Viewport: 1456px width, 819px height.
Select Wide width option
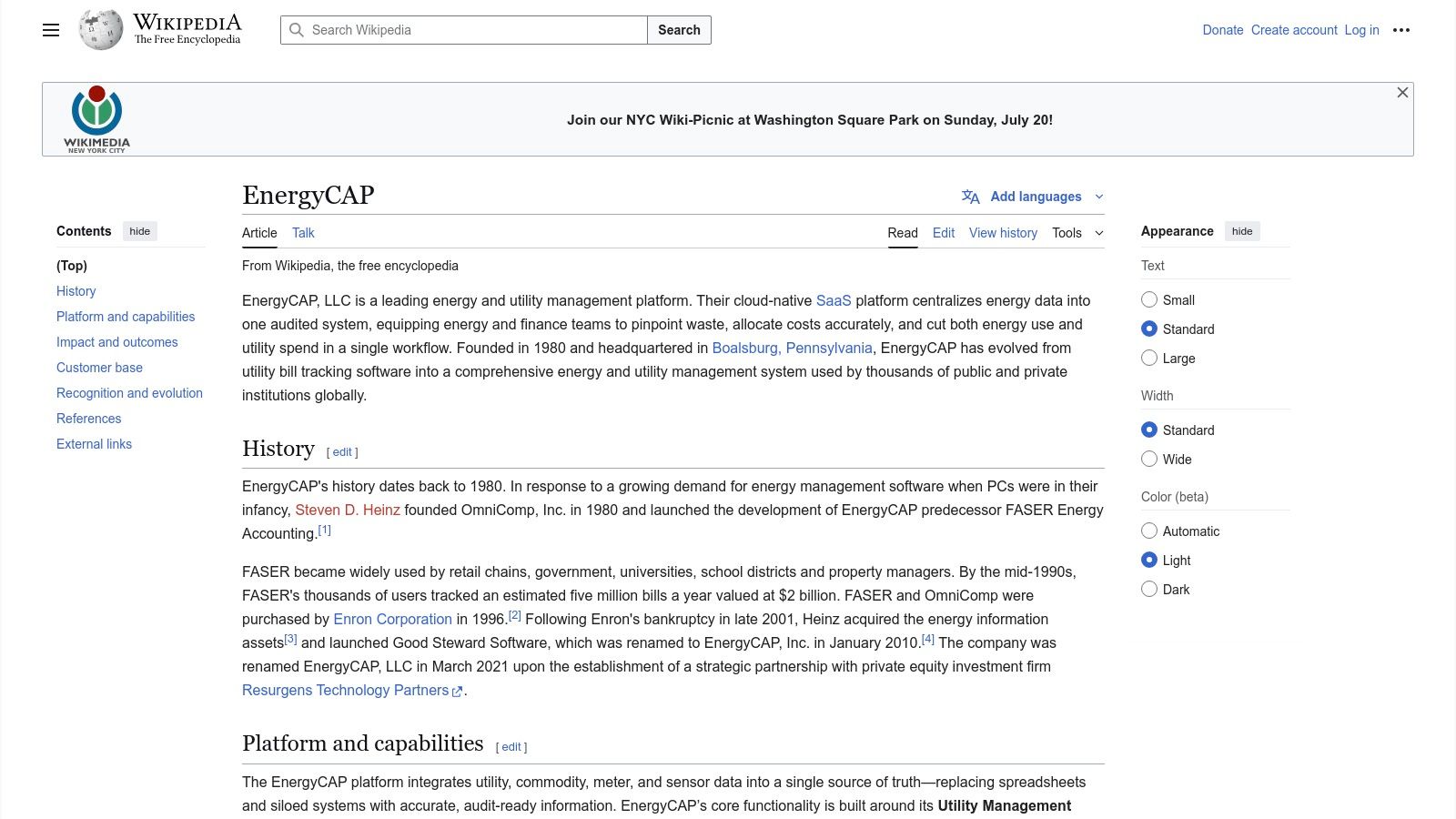click(x=1149, y=459)
